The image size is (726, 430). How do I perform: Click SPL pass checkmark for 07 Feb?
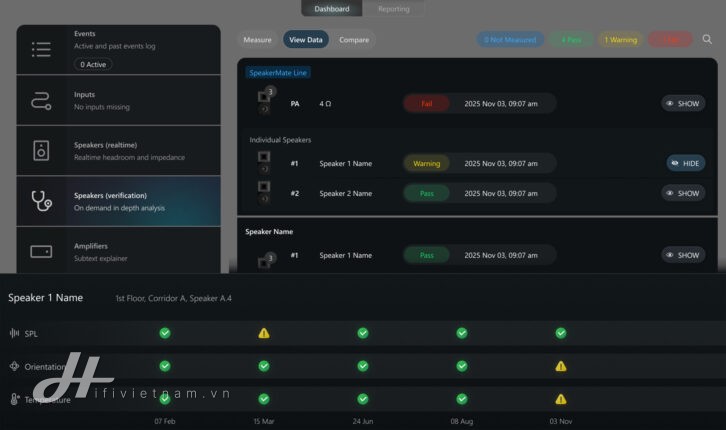(x=165, y=333)
